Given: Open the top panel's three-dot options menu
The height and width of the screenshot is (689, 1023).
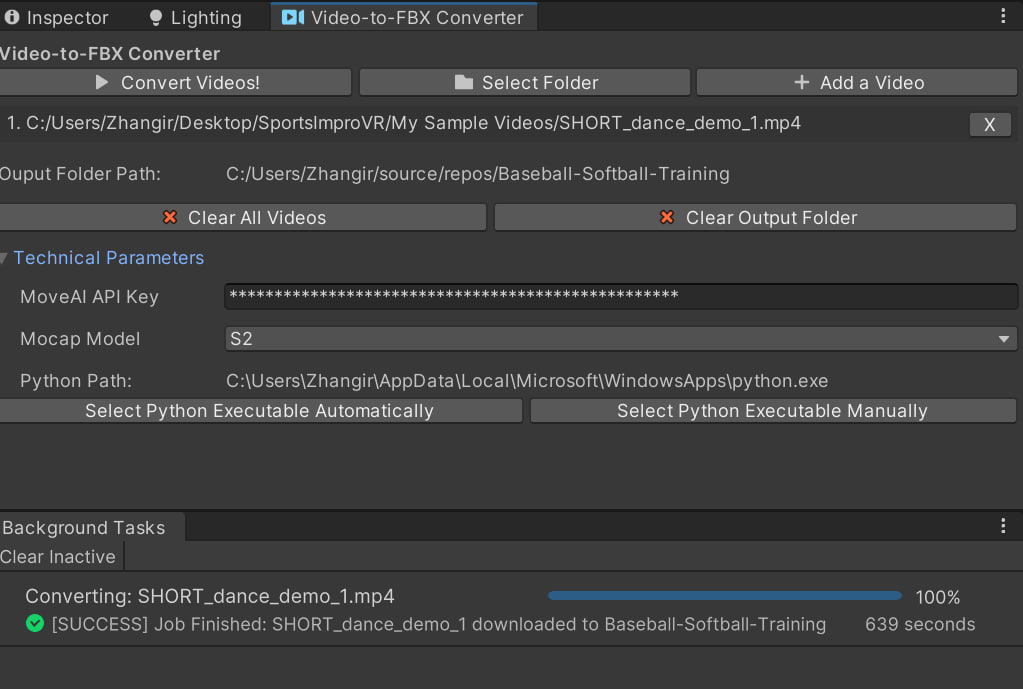Looking at the screenshot, I should [x=1004, y=17].
